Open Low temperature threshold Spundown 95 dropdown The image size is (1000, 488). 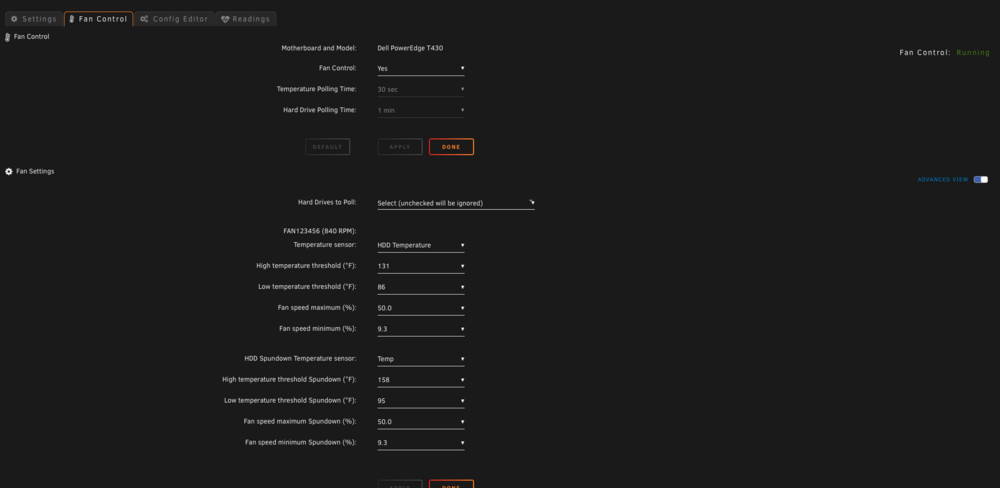(x=421, y=401)
